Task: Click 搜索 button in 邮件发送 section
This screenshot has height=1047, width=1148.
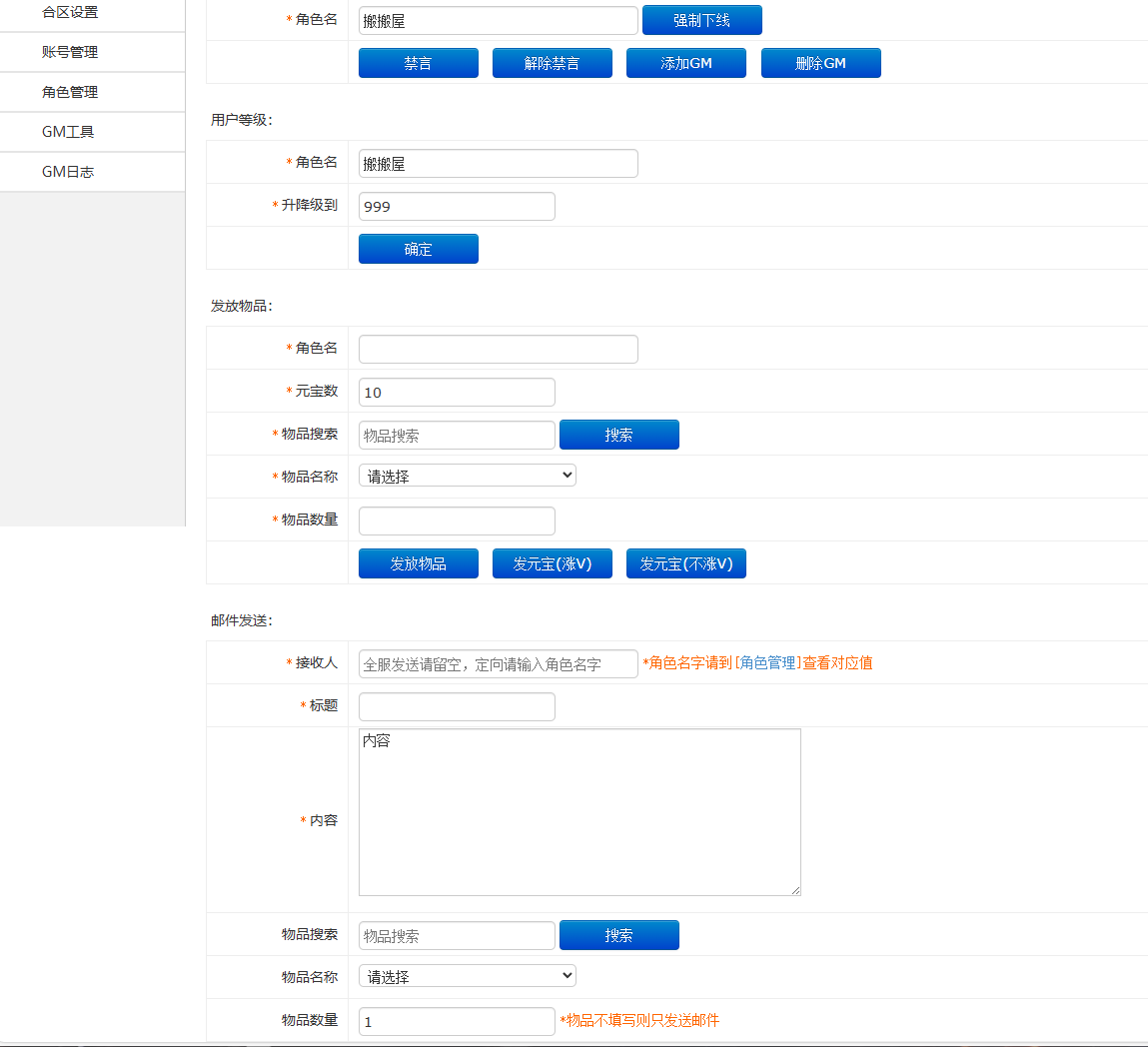Action: [618, 935]
